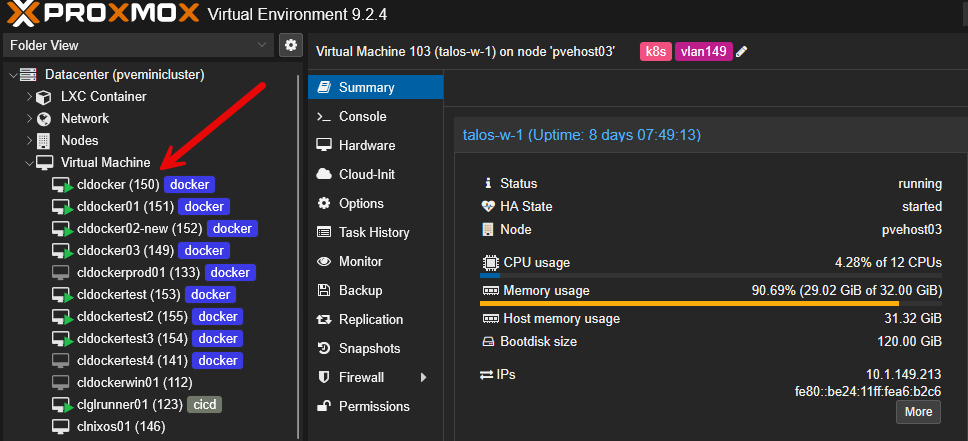The height and width of the screenshot is (441, 968).
Task: Click the Host memory usage icon
Action: click(x=490, y=319)
